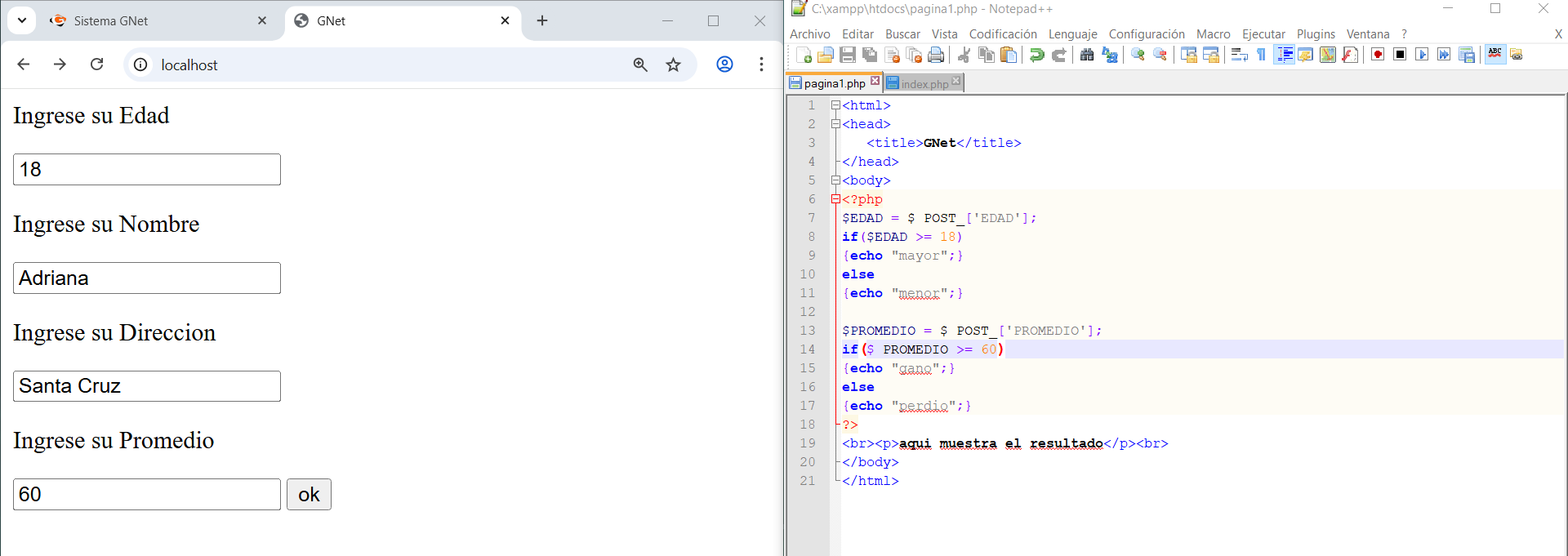Collapse the body fold on line 5

coord(835,180)
